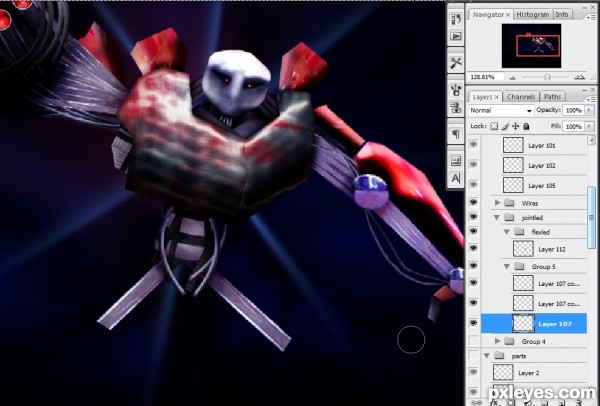Open the Layers panel options menu icon
Viewport: 600px width, 406px height.
click(x=591, y=99)
